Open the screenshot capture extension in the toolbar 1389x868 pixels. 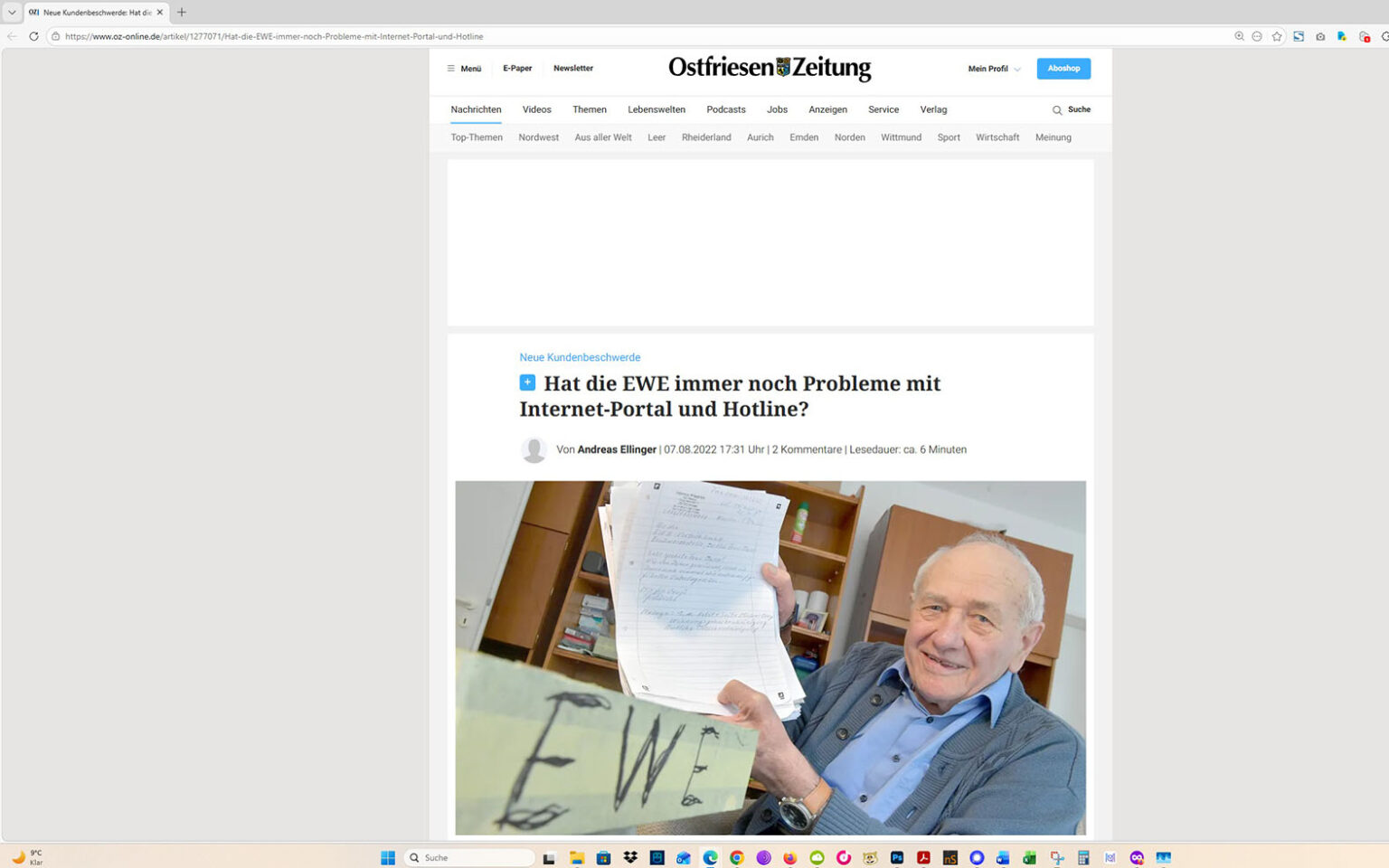pyautogui.click(x=1318, y=36)
